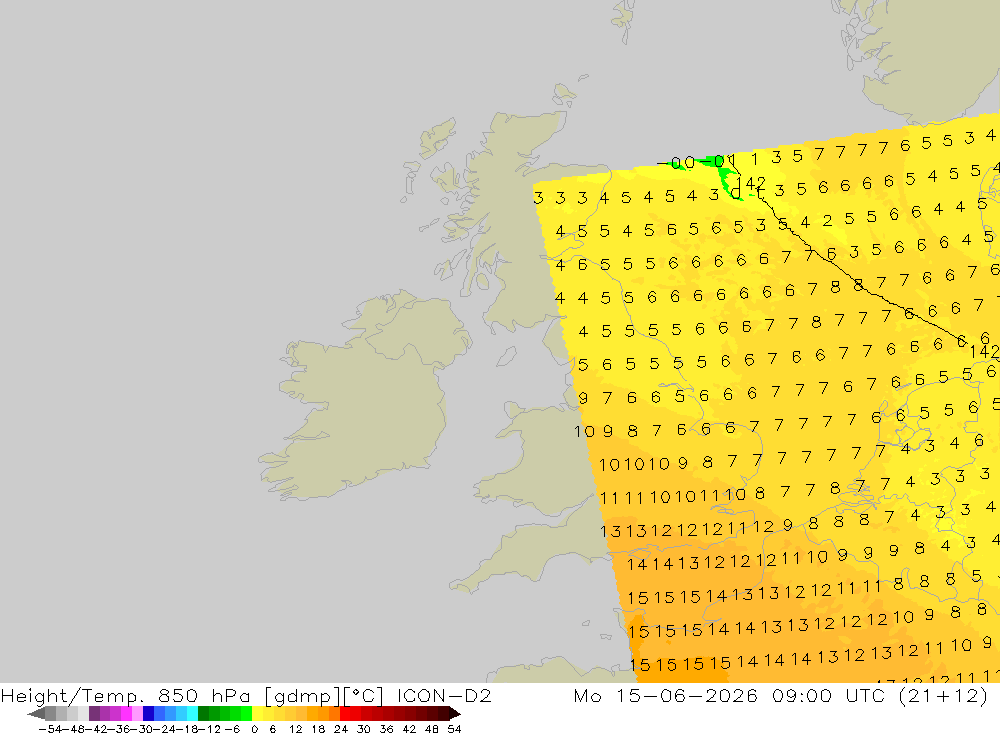Click the dark right arrow of color legend
This screenshot has height=733, width=1000.
tap(455, 714)
